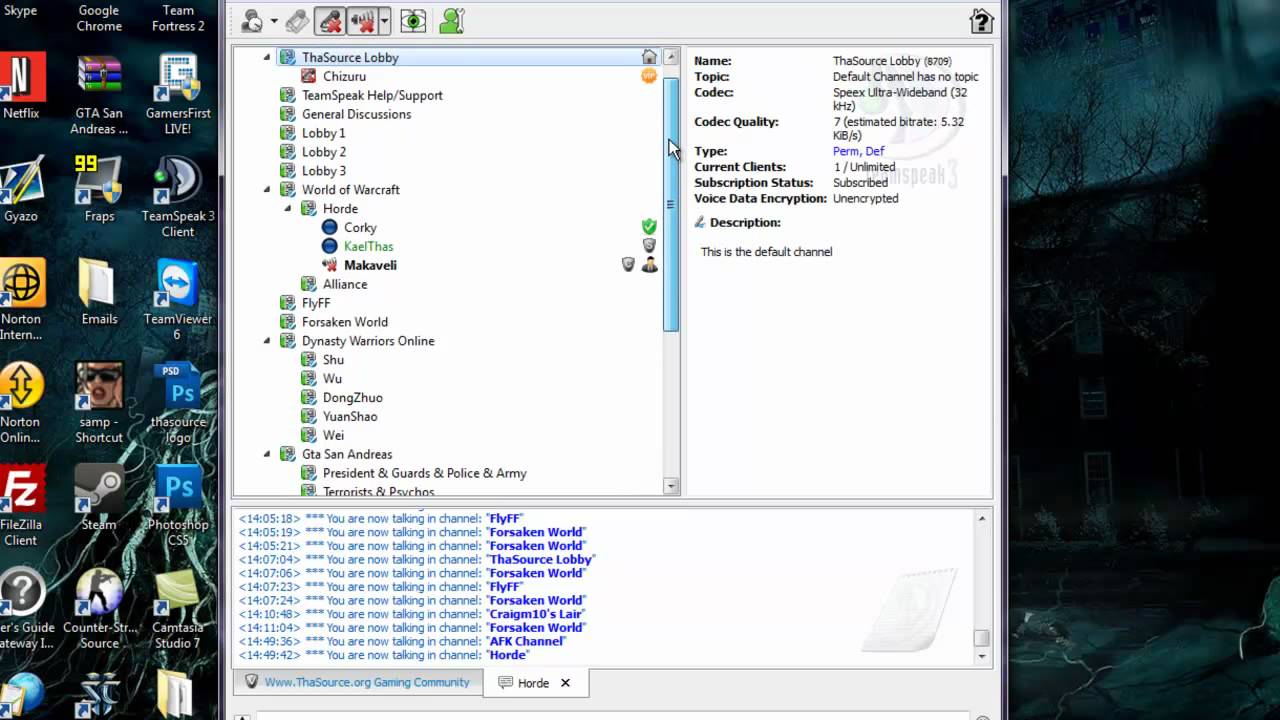
Task: Open the samp - Shortcut desktop icon
Action: pyautogui.click(x=99, y=403)
